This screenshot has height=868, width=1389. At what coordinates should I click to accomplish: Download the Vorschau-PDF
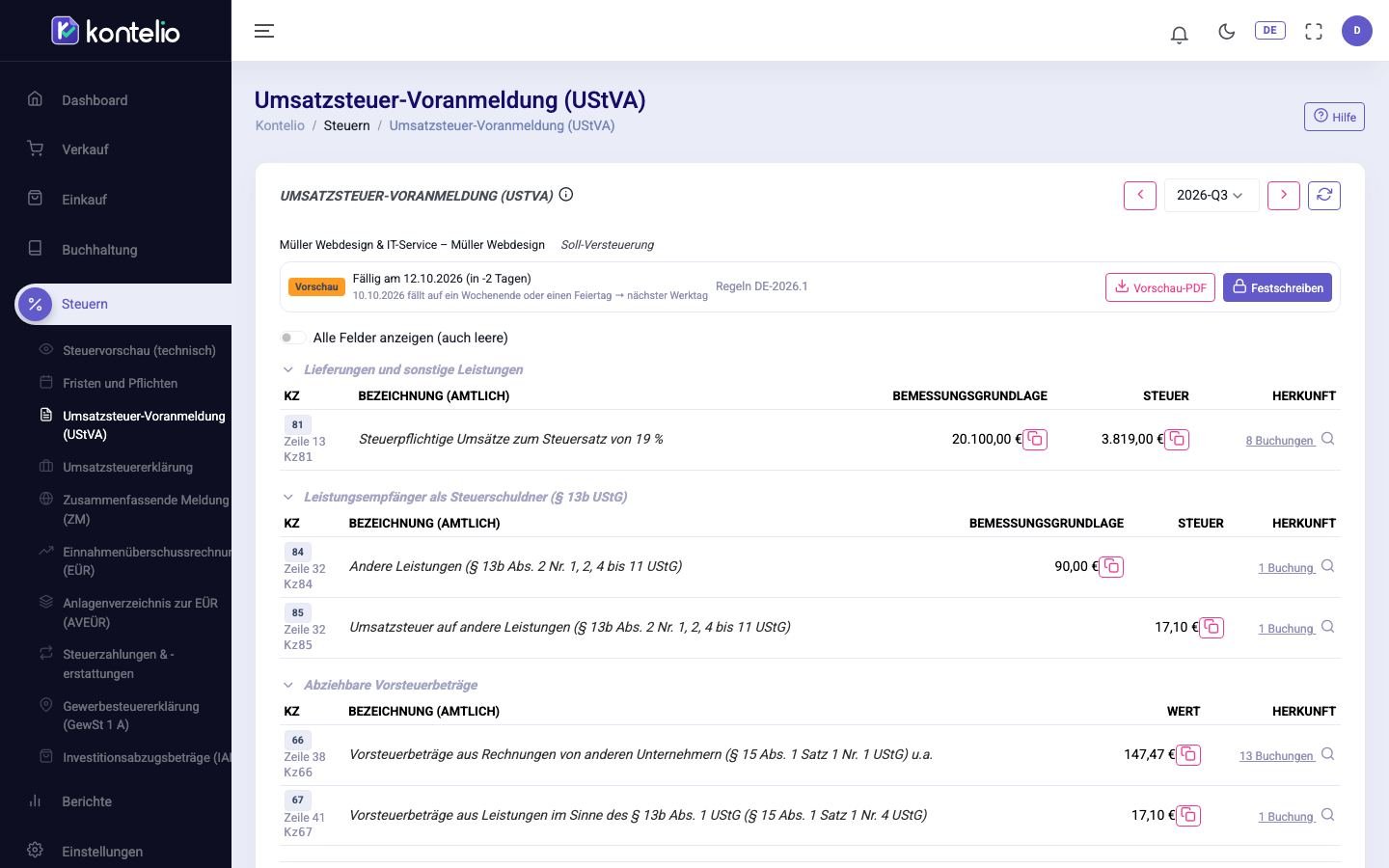[1160, 287]
